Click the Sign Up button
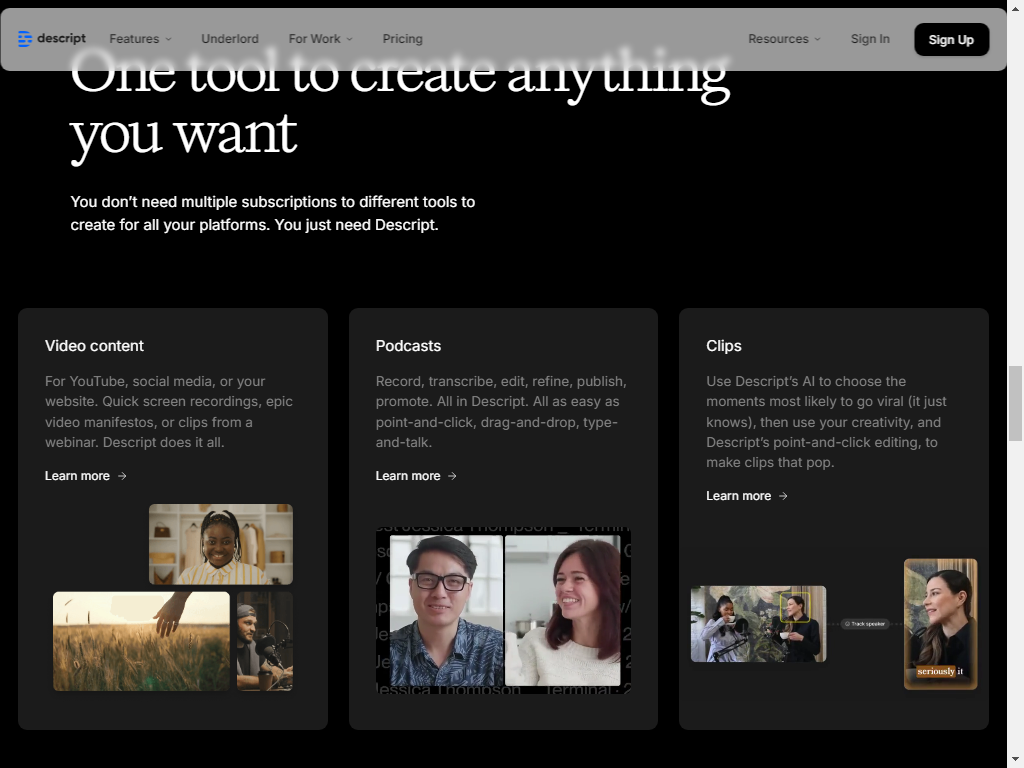Viewport: 1024px width, 768px height. (952, 39)
